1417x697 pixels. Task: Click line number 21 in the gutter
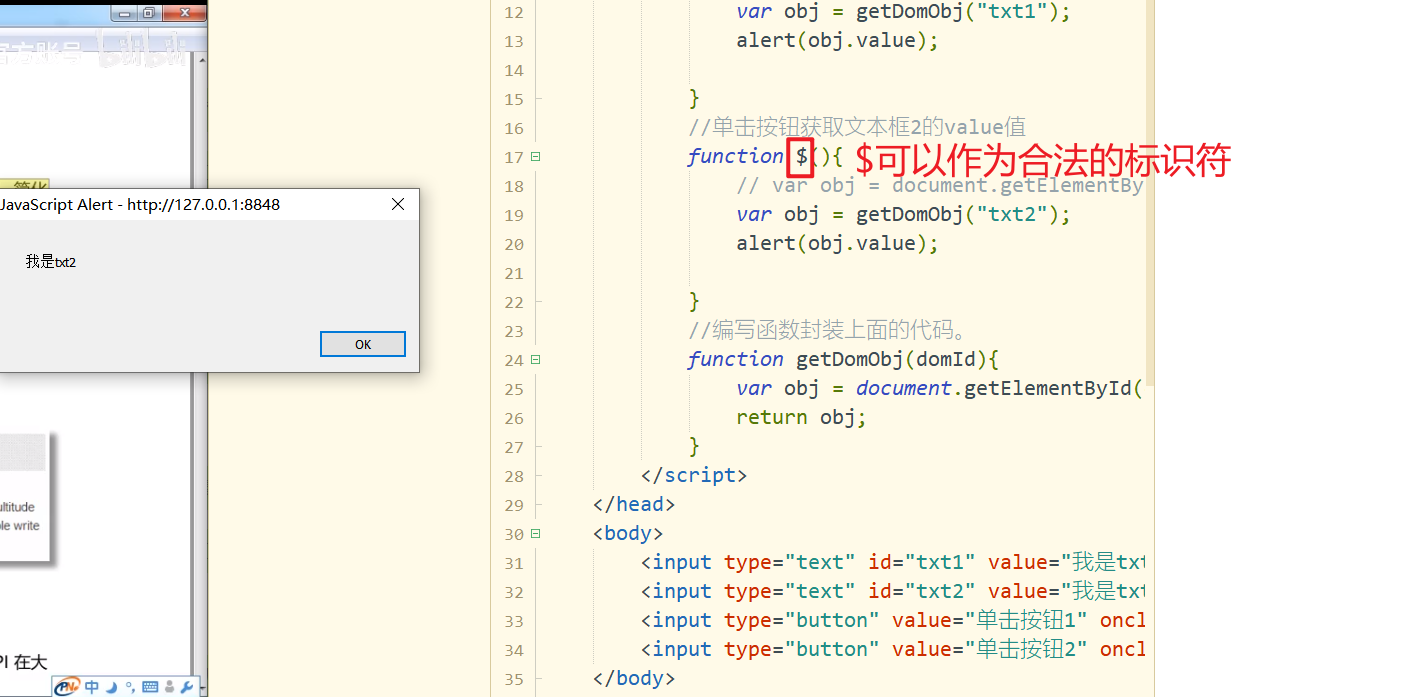click(x=514, y=273)
